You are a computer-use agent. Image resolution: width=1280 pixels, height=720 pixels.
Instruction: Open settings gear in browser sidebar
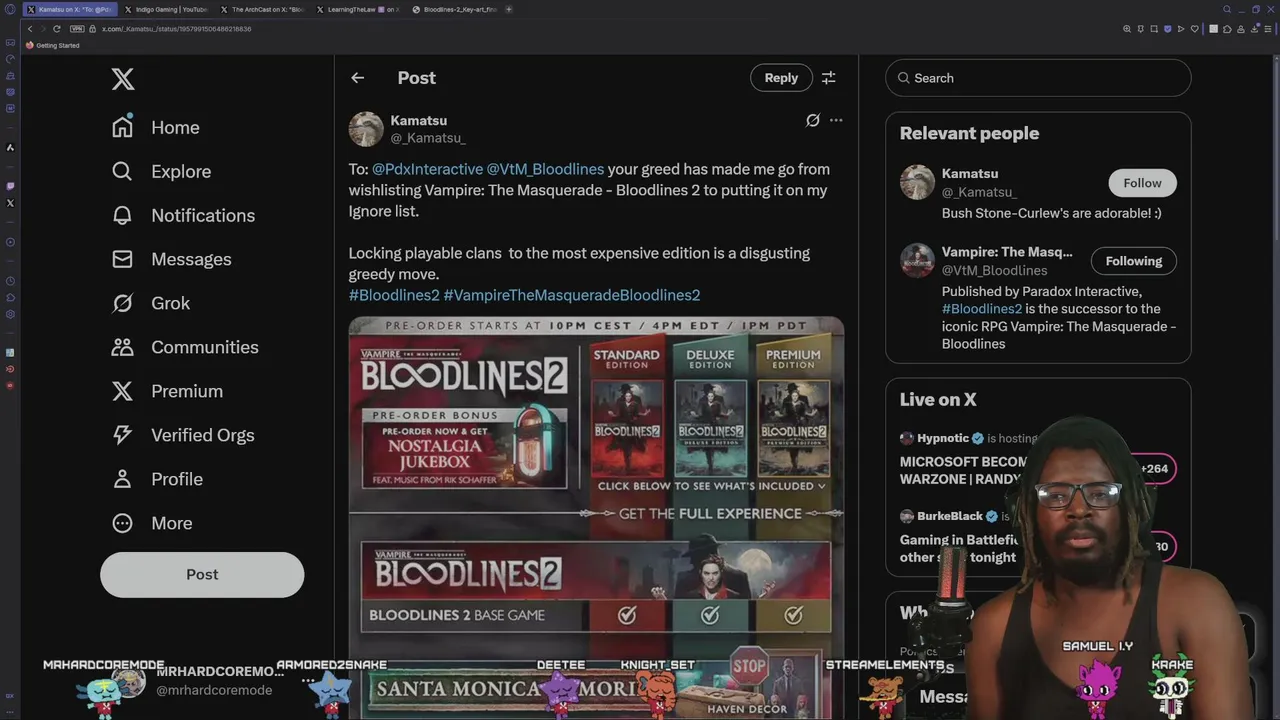10,314
